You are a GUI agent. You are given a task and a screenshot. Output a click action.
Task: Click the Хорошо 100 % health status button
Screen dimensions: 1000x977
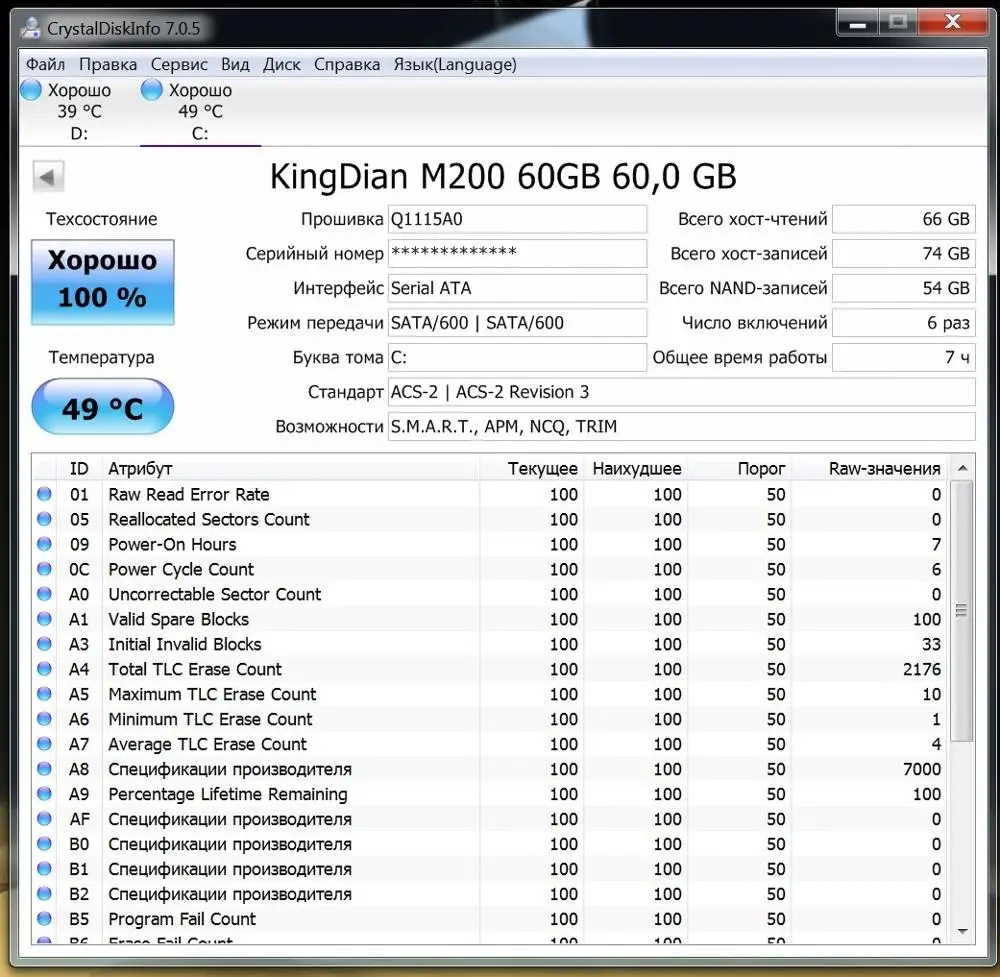coord(103,282)
